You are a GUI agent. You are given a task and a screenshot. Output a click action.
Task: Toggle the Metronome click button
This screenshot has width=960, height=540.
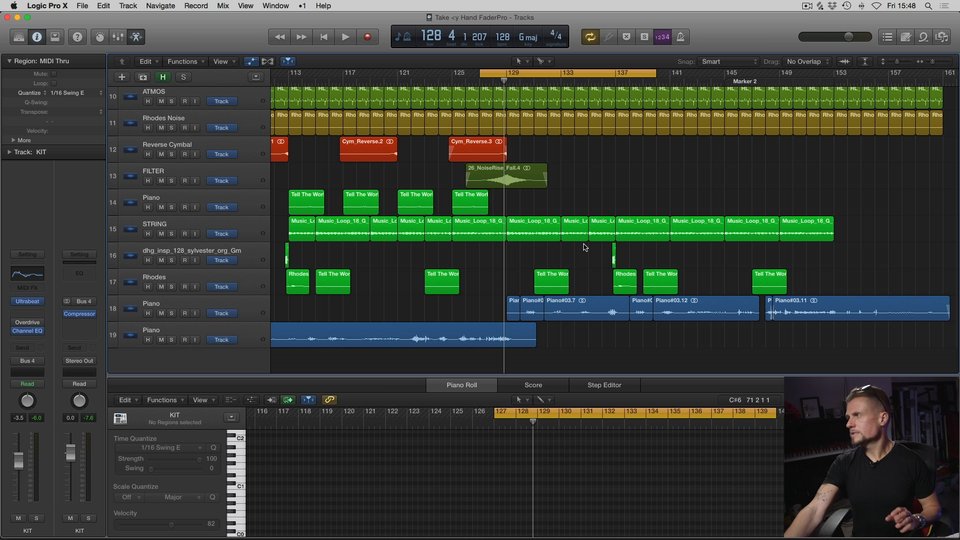680,37
